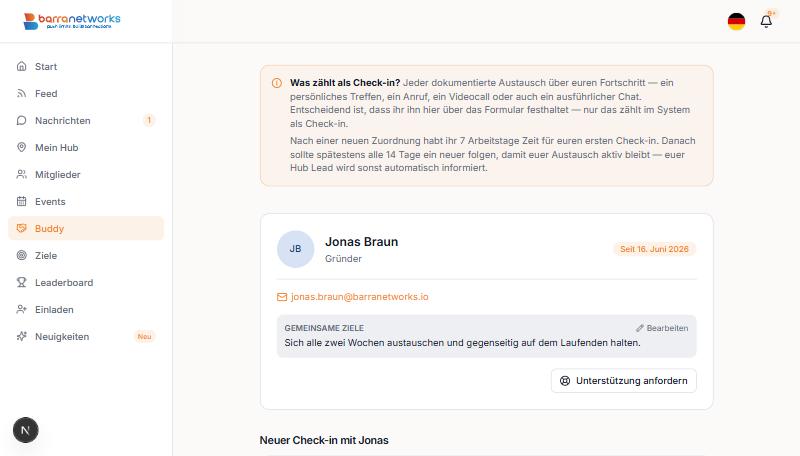
Task: Open the Einladen page
Action: pyautogui.click(x=86, y=310)
